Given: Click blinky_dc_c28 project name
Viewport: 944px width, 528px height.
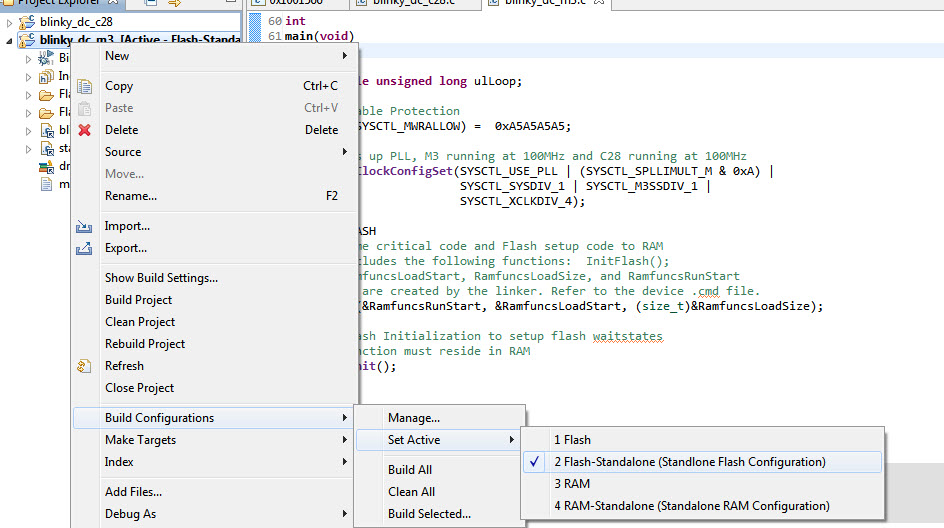Looking at the screenshot, I should pos(76,22).
